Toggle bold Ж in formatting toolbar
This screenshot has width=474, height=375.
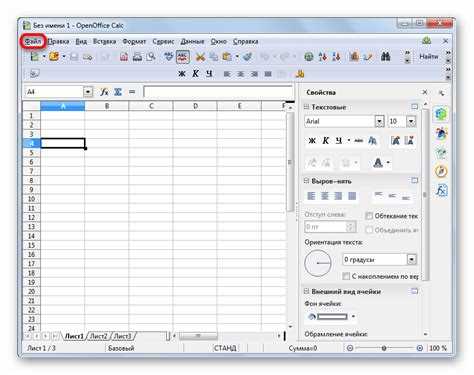tap(182, 74)
